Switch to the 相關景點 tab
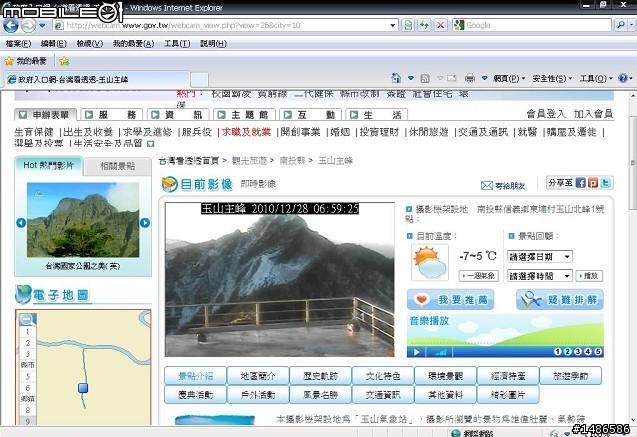The image size is (637, 437). 118,166
